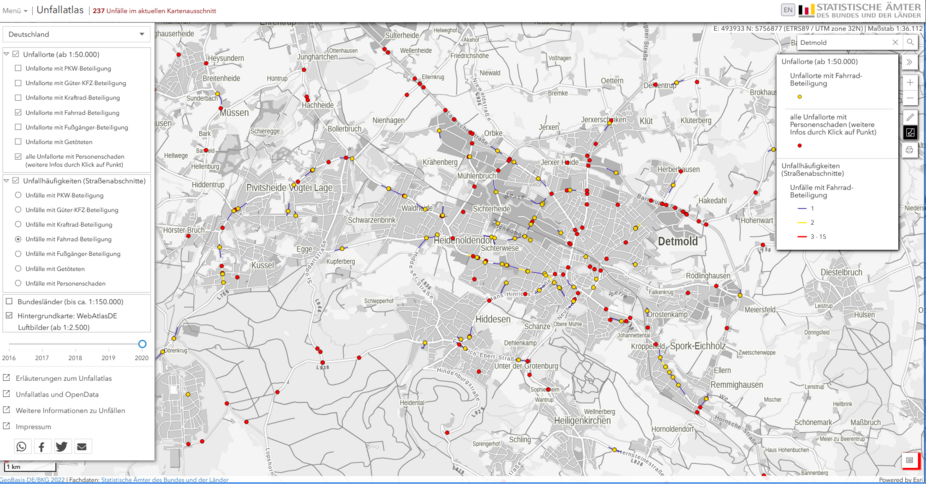
Task: Select radio Unfälle mit Fahrrad-Beteiligung
Action: pyautogui.click(x=18, y=239)
